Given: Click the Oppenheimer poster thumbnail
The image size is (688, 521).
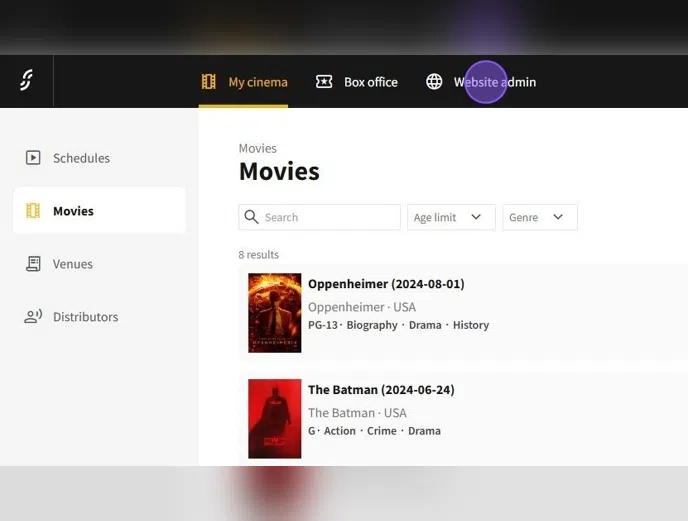Looking at the screenshot, I should tap(274, 313).
